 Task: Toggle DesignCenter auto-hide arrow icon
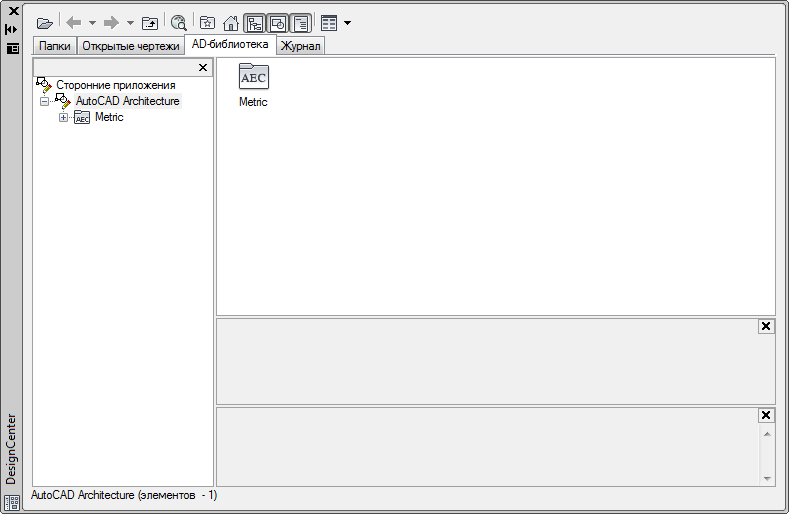[x=11, y=30]
